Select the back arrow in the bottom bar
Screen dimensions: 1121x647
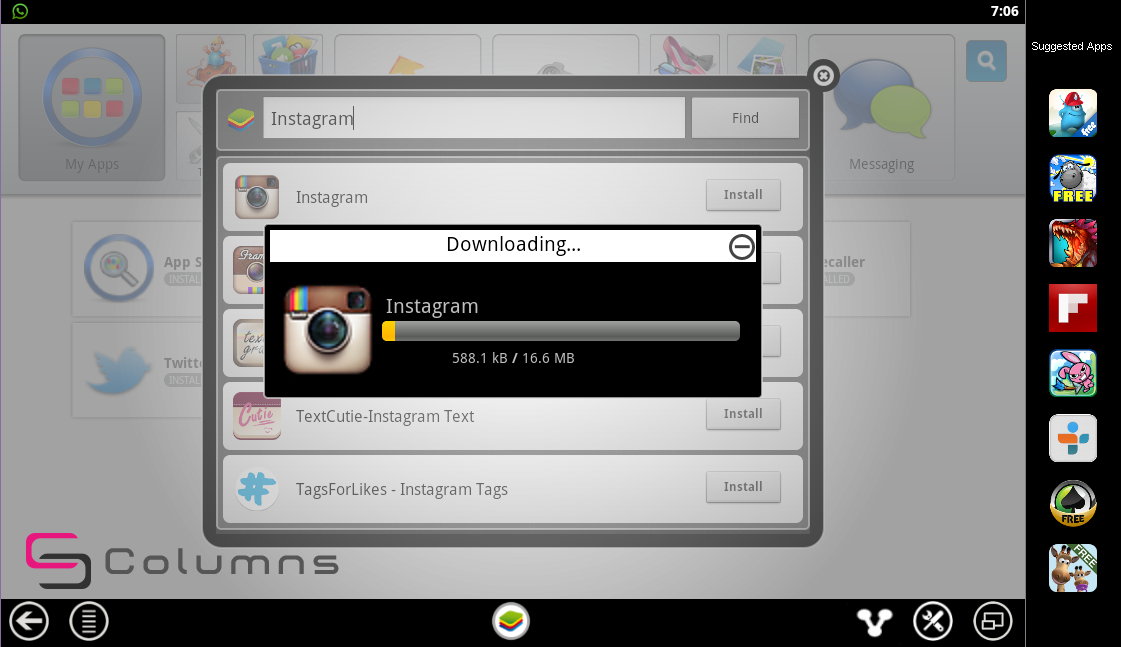click(28, 620)
